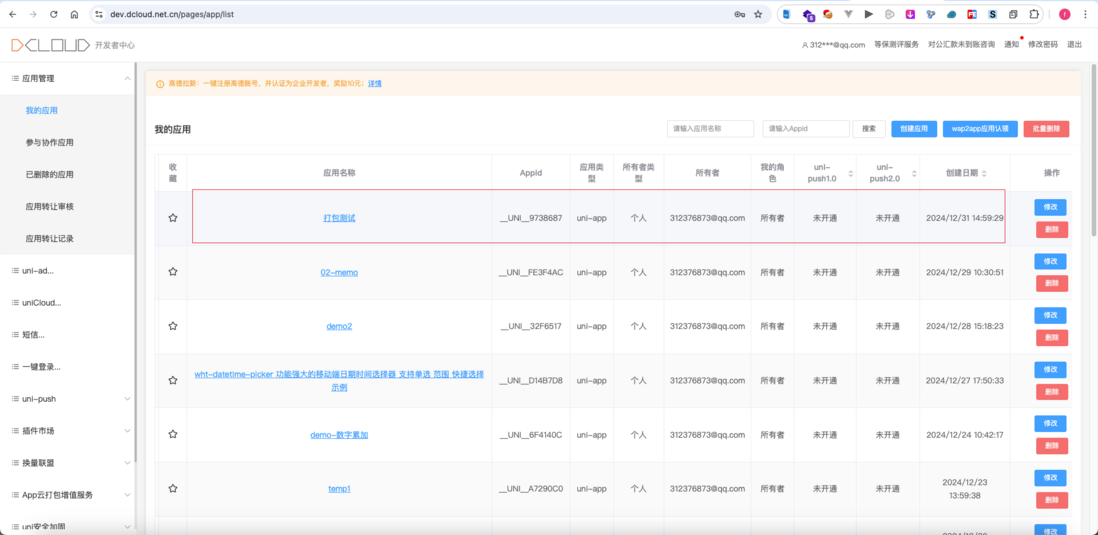Click wap2app应用认领 button
The height and width of the screenshot is (535, 1098).
(980, 129)
